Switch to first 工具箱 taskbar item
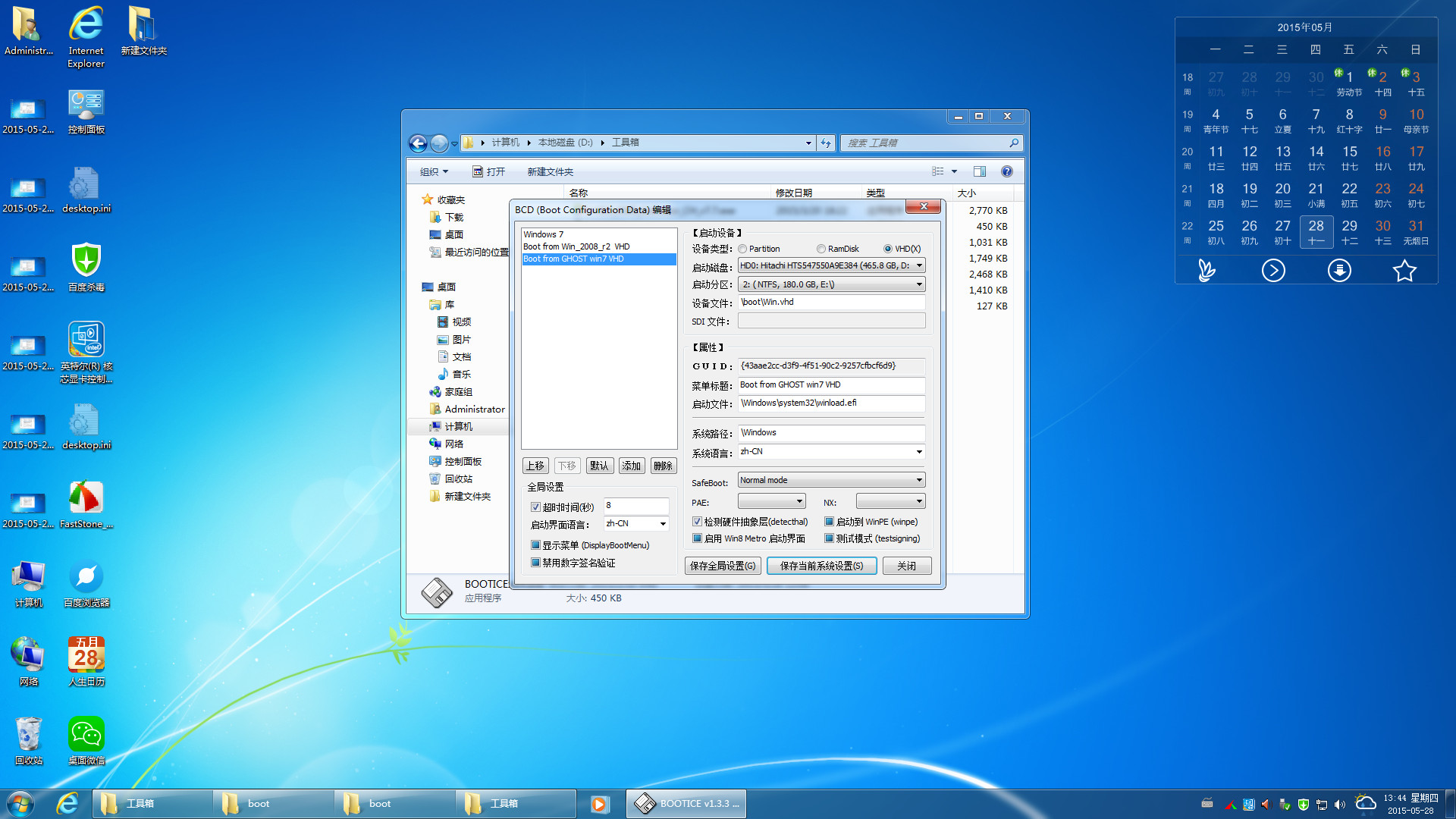Image resolution: width=1456 pixels, height=819 pixels. coord(152,804)
